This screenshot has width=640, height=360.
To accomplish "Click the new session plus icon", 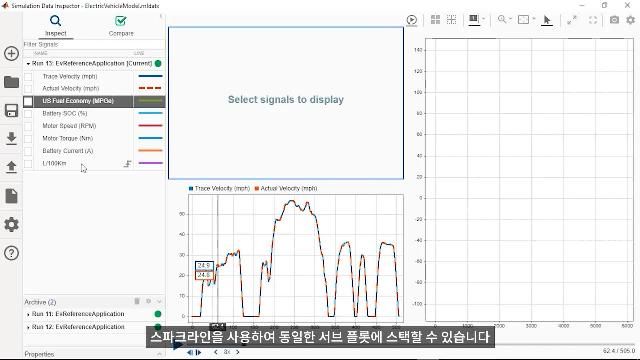I will click(x=11, y=53).
